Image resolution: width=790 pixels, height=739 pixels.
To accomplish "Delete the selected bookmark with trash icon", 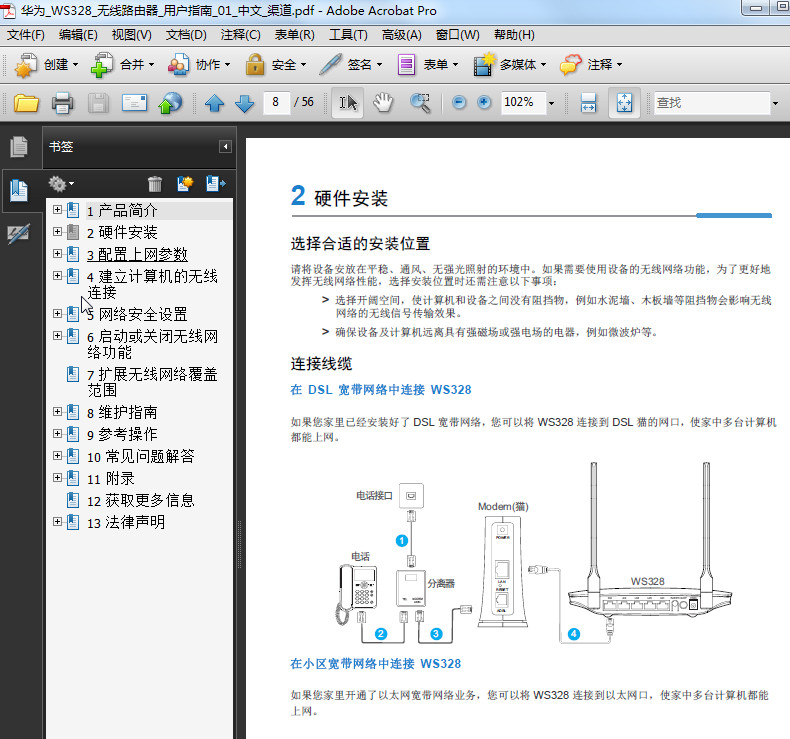I will click(155, 184).
